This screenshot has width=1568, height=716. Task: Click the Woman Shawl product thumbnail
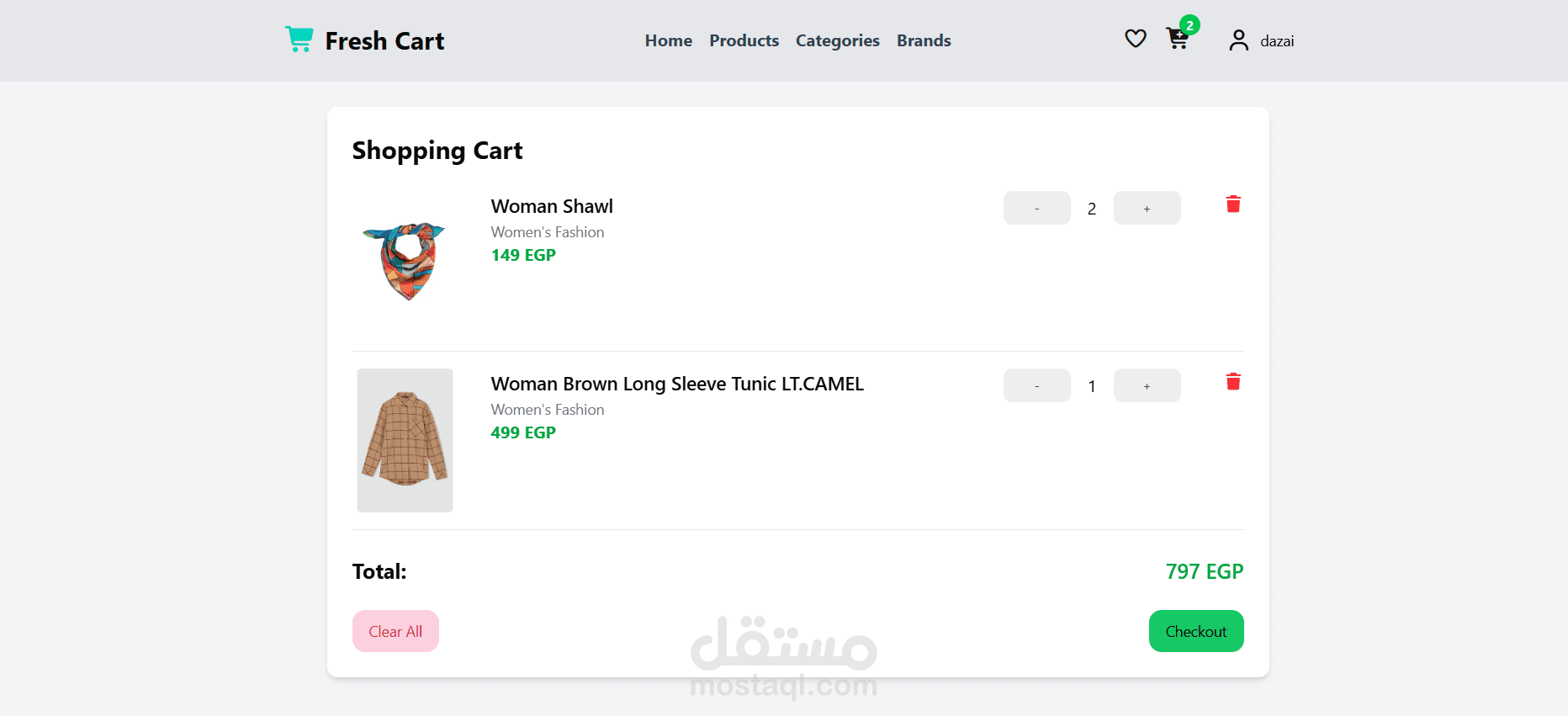405,262
